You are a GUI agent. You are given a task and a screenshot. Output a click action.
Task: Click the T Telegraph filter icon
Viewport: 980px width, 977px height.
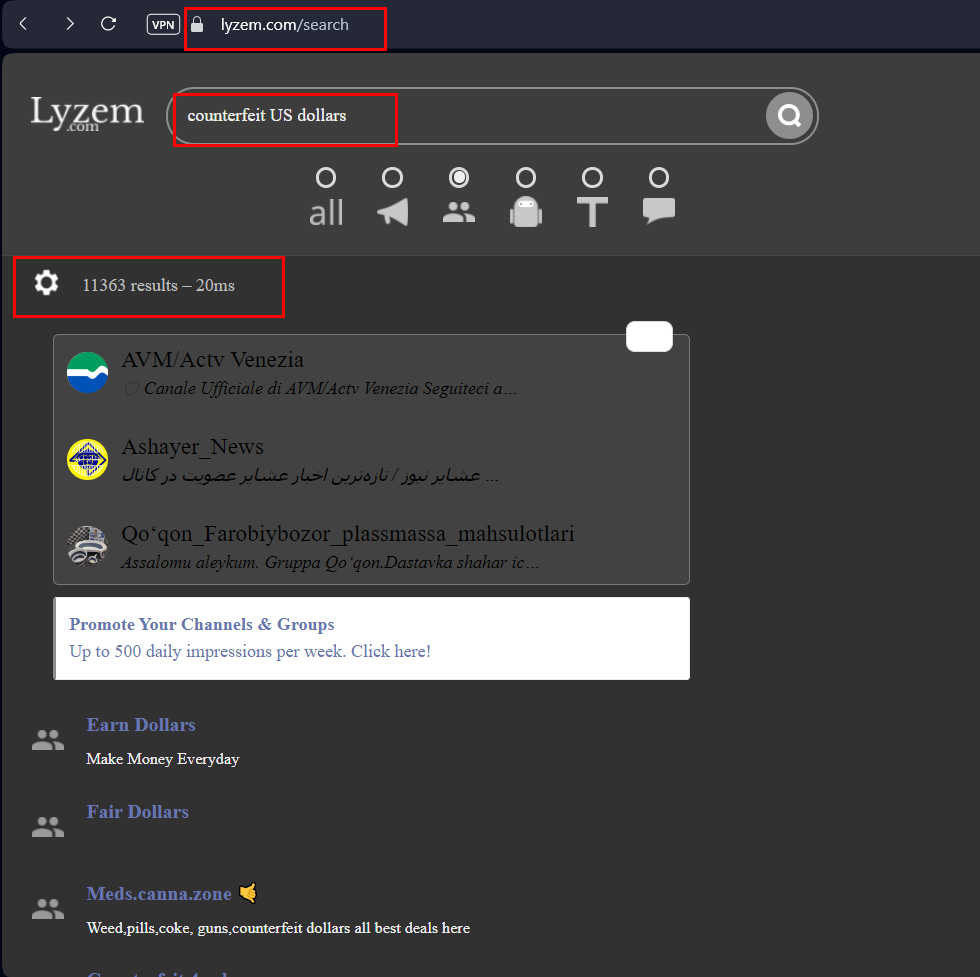(x=592, y=212)
